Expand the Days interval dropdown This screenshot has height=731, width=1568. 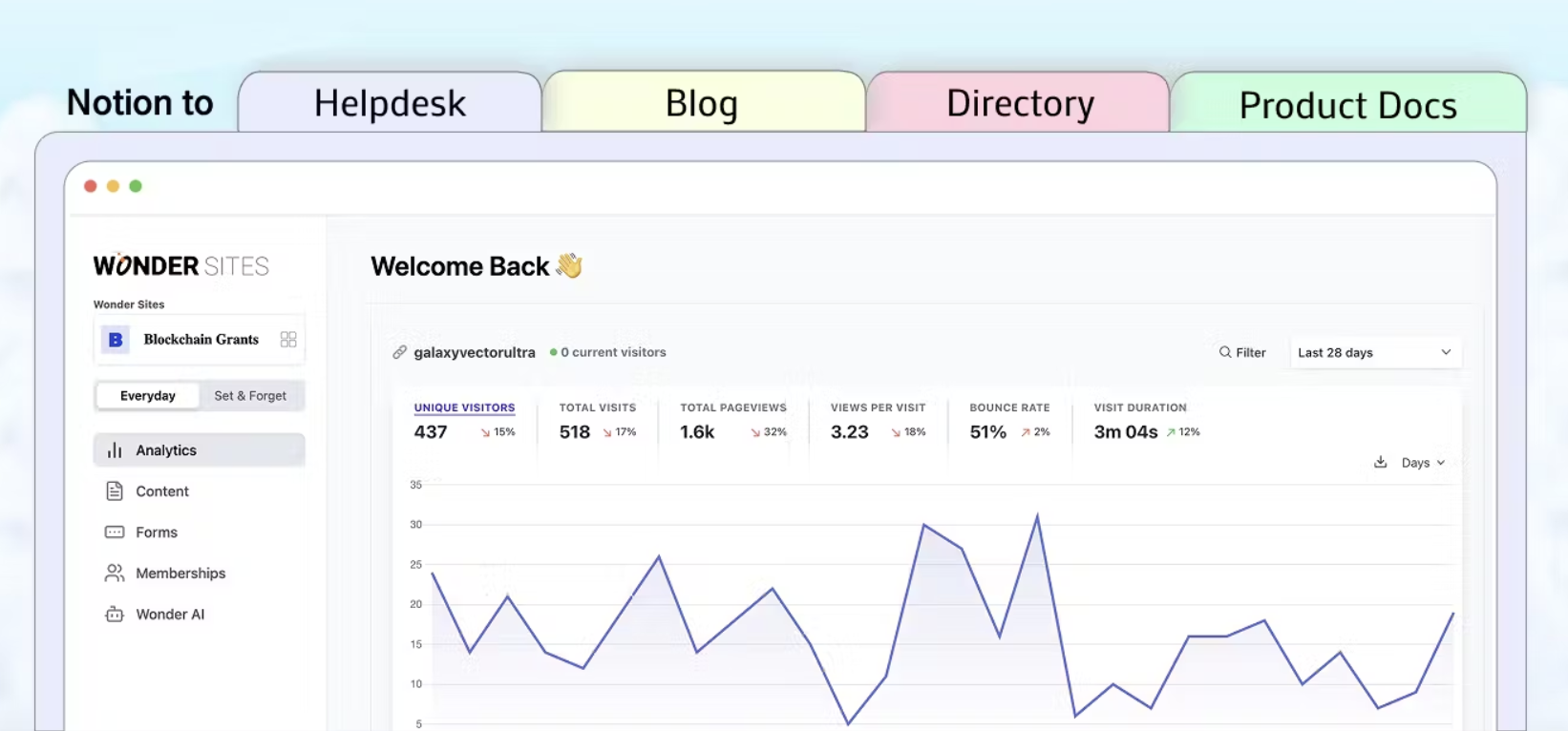(1423, 463)
